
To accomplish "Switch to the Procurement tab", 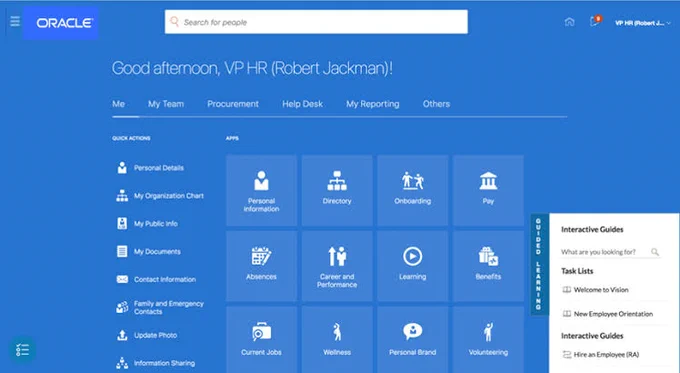I will click(233, 104).
